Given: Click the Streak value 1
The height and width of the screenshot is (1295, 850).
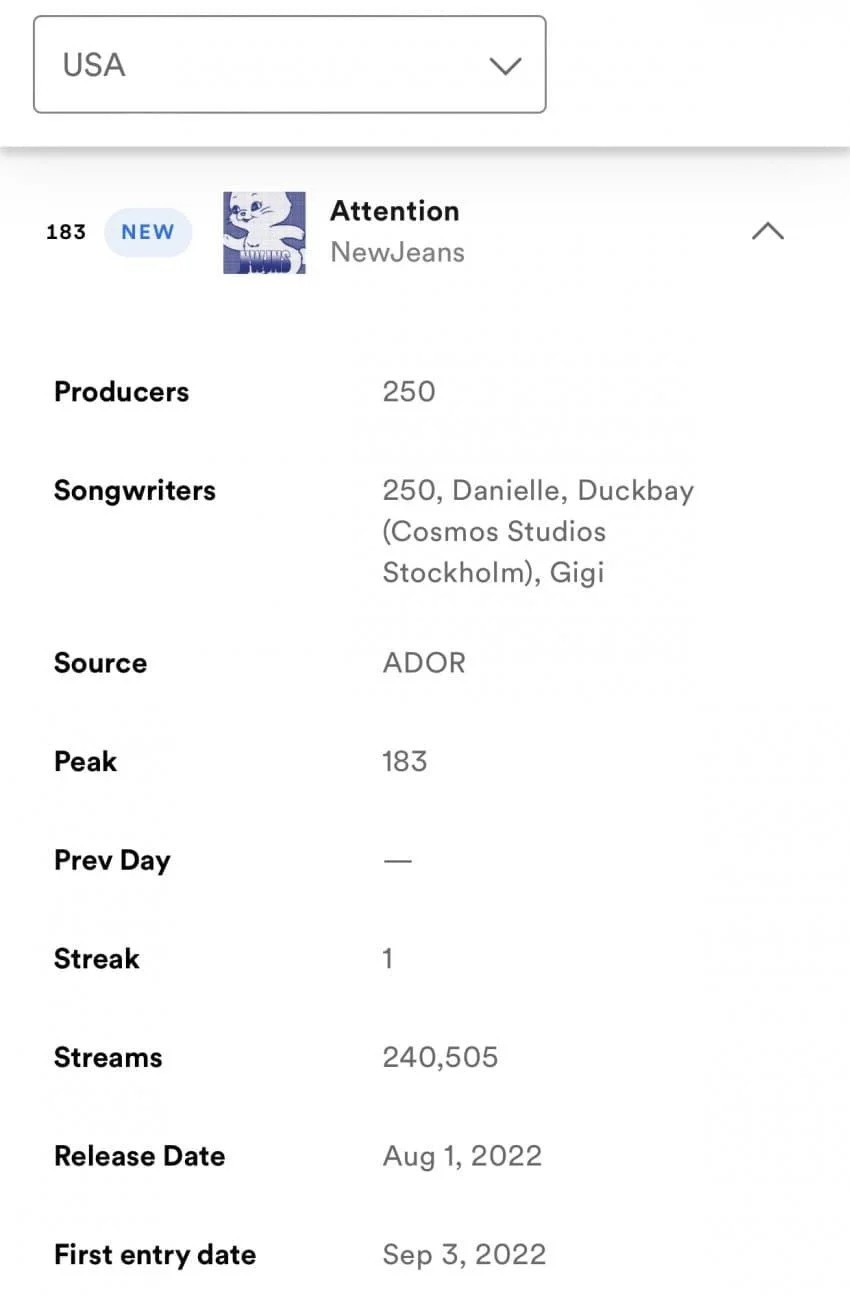Looking at the screenshot, I should point(387,959).
